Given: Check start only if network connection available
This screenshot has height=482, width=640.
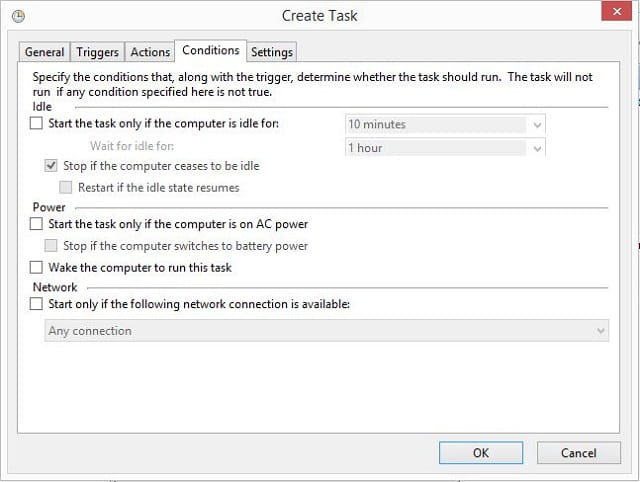Looking at the screenshot, I should pyautogui.click(x=36, y=304).
